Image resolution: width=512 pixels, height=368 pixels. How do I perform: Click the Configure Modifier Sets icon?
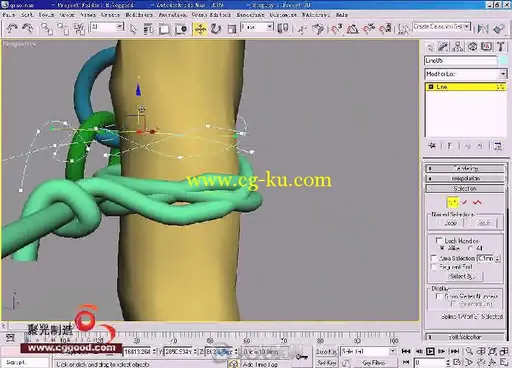tap(498, 146)
